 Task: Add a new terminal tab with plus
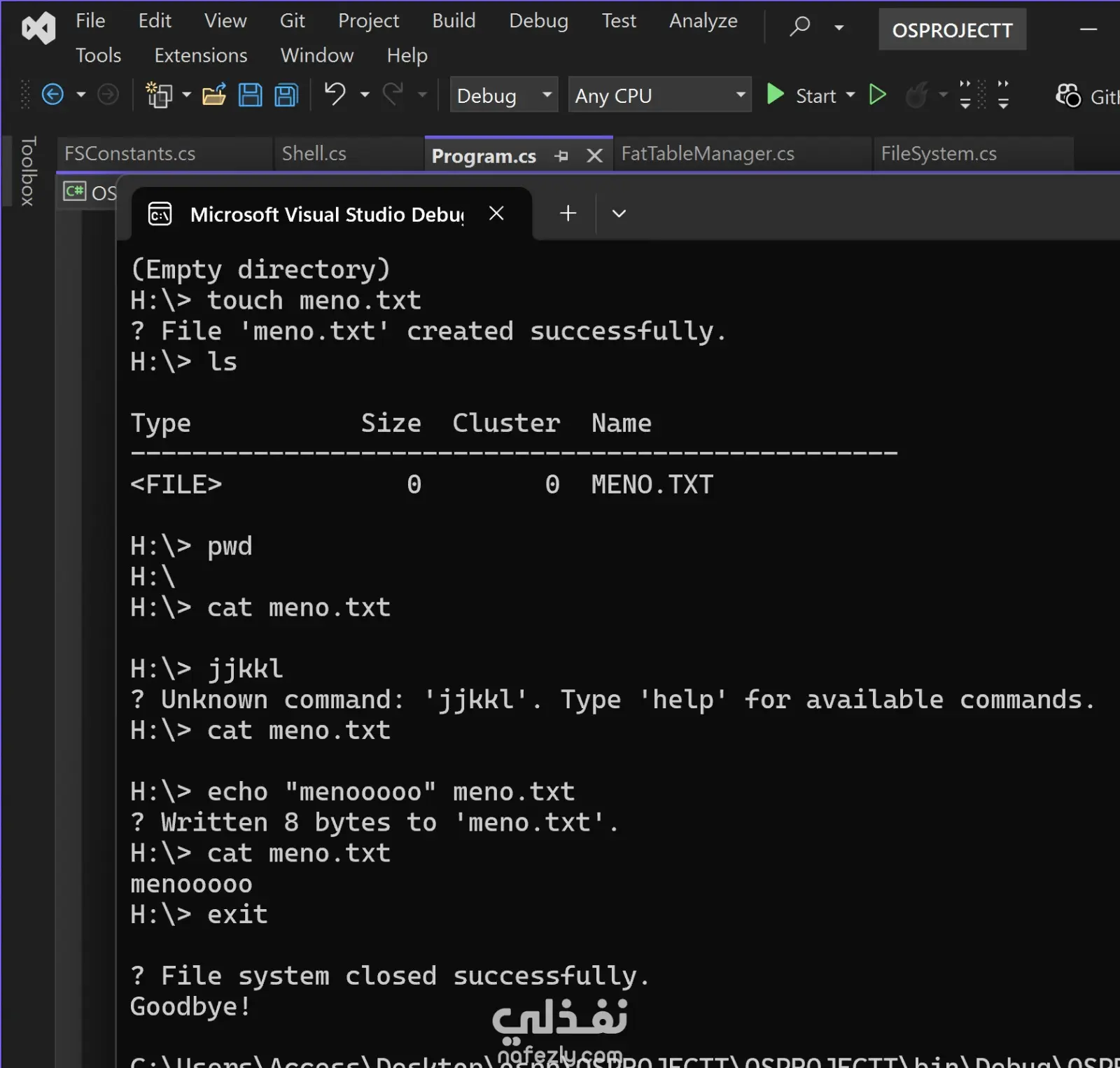coord(568,213)
